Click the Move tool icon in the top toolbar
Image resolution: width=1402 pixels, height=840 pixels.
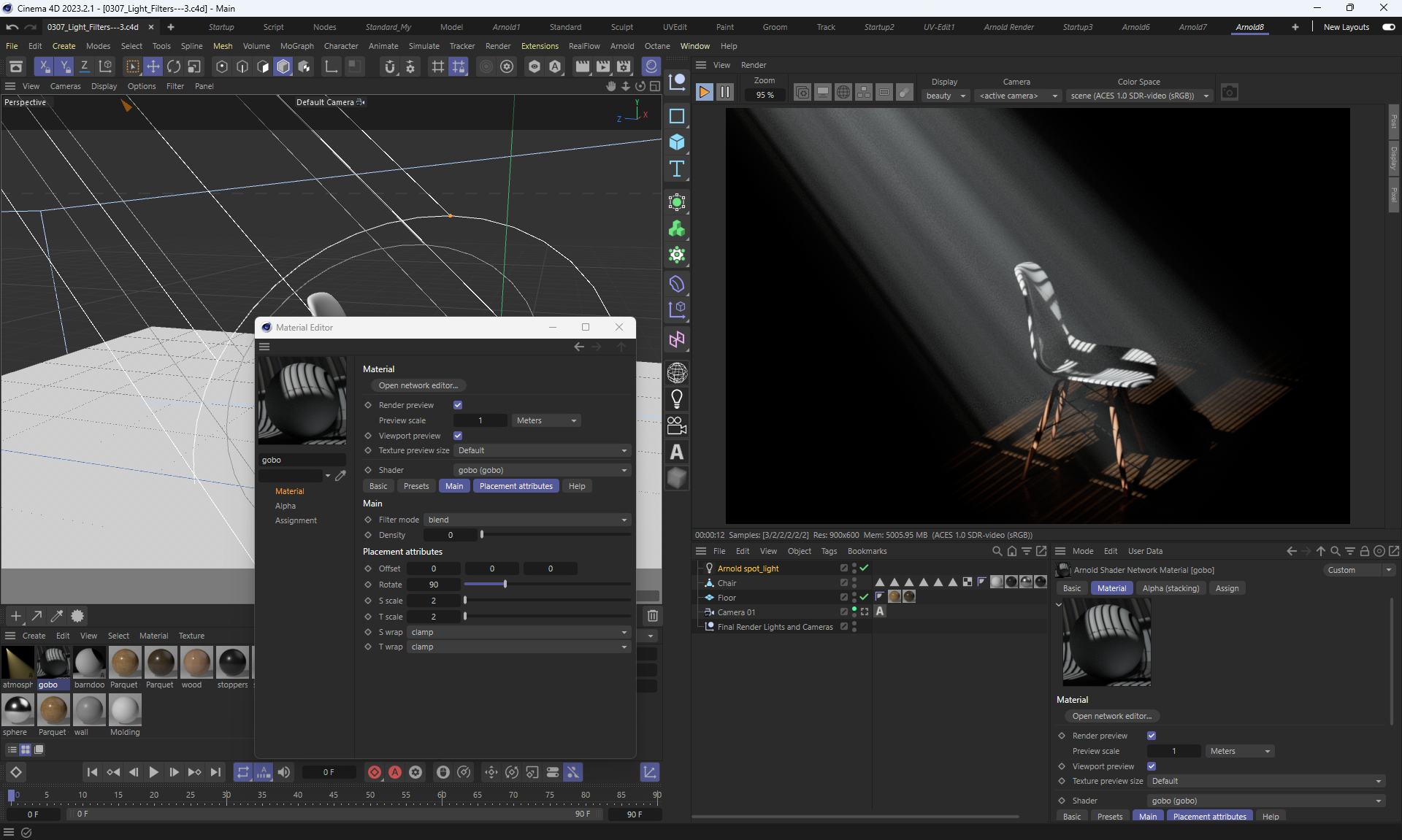pos(153,66)
